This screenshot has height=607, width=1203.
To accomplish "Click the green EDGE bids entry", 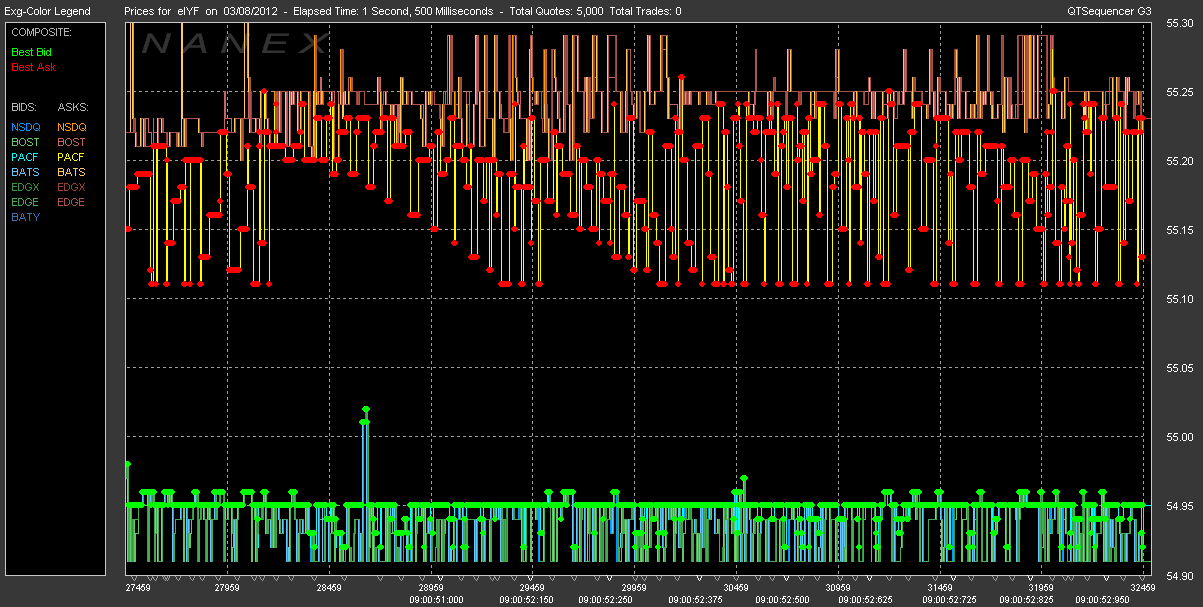I will click(26, 202).
